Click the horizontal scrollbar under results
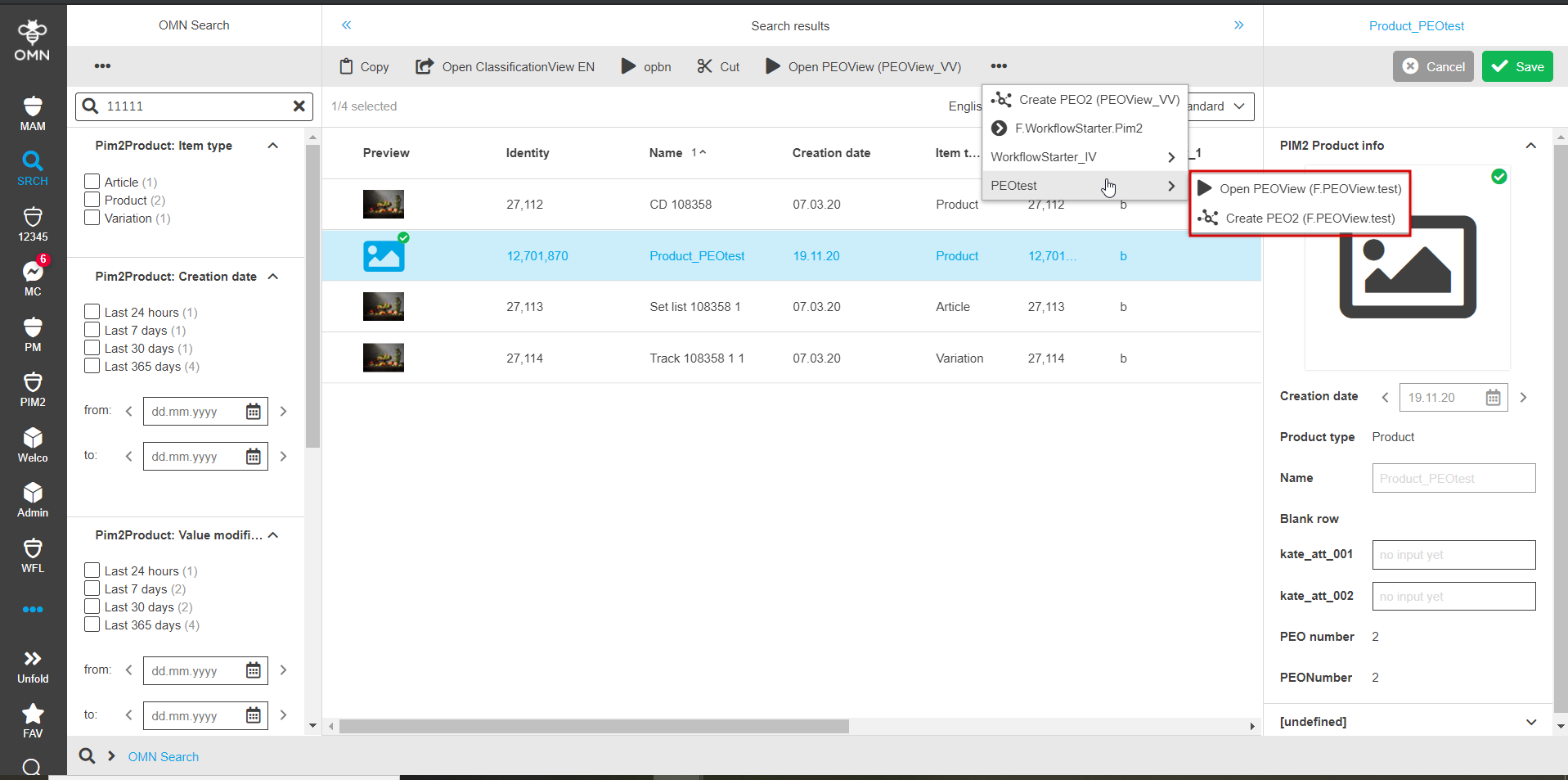1568x780 pixels. (594, 727)
